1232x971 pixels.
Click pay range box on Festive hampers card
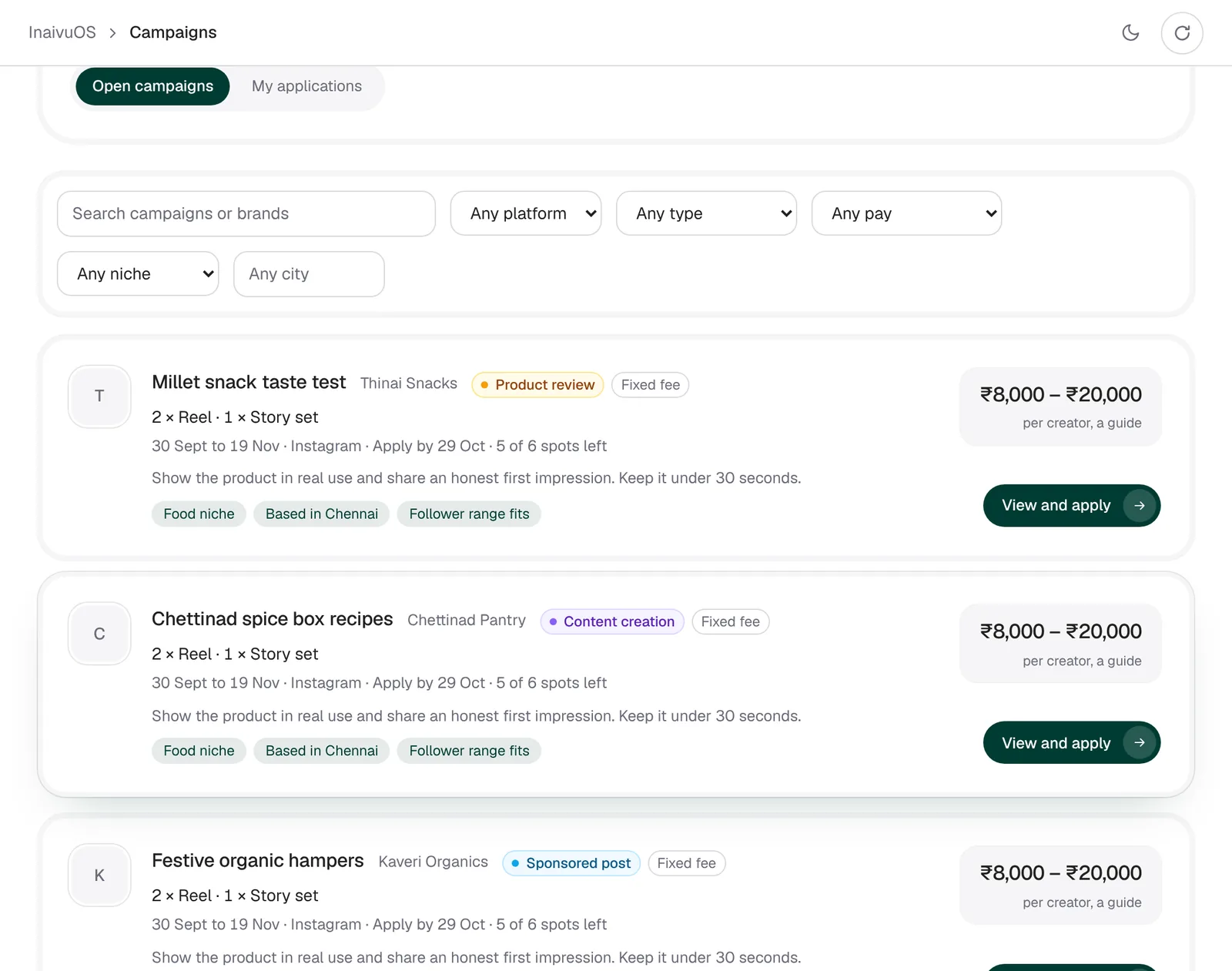[1060, 886]
